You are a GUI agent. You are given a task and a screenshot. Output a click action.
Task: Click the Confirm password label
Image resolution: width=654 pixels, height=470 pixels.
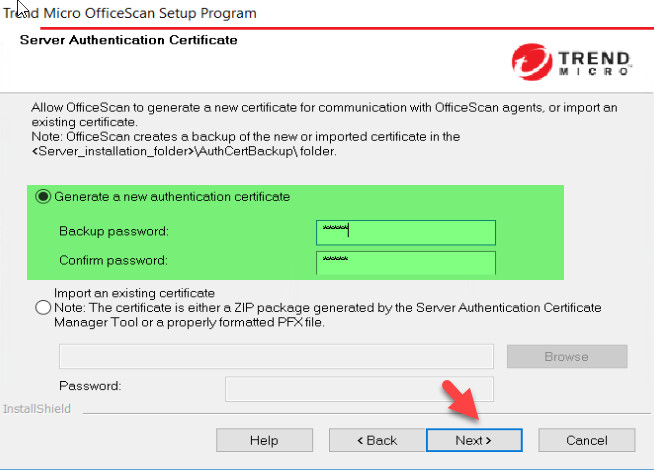(x=113, y=260)
